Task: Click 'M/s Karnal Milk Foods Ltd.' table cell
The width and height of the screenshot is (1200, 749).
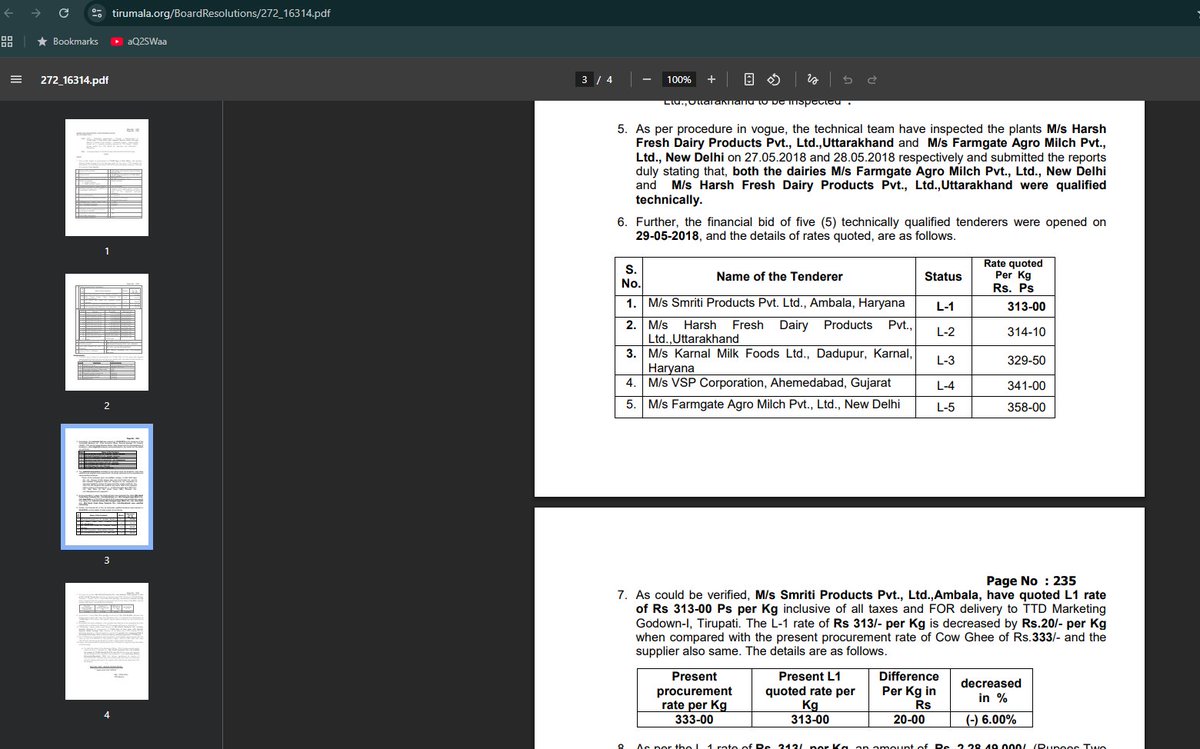Action: 778,360
